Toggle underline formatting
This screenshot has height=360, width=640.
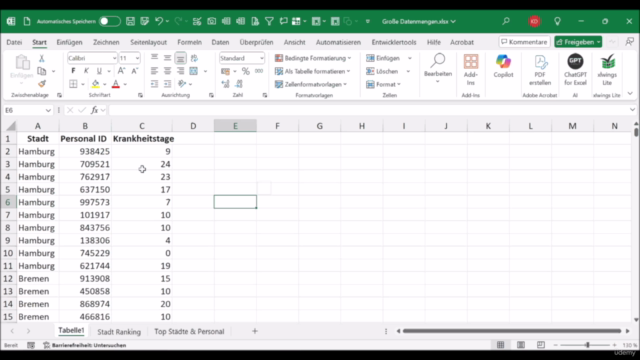pyautogui.click(x=99, y=71)
